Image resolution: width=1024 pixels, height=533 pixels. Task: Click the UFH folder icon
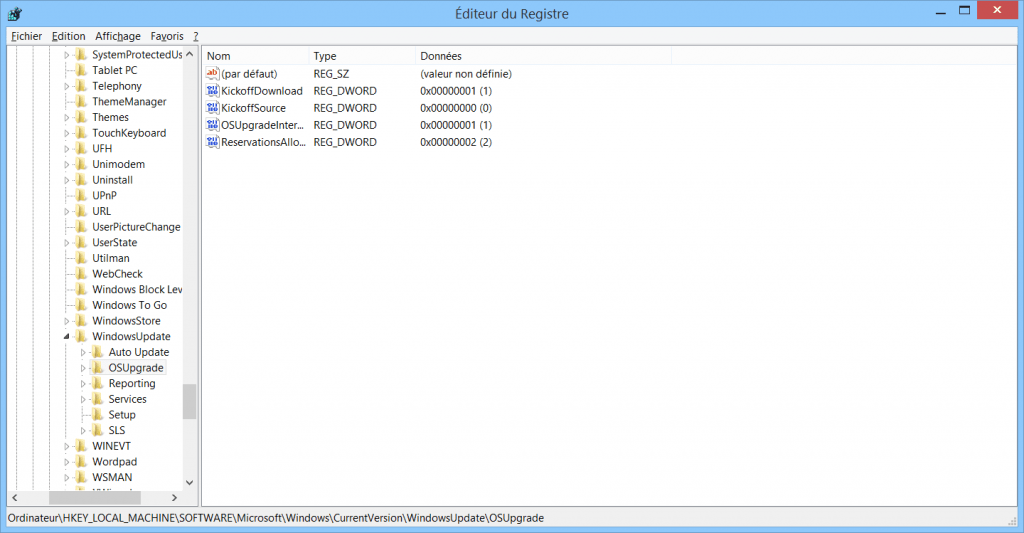click(x=81, y=148)
